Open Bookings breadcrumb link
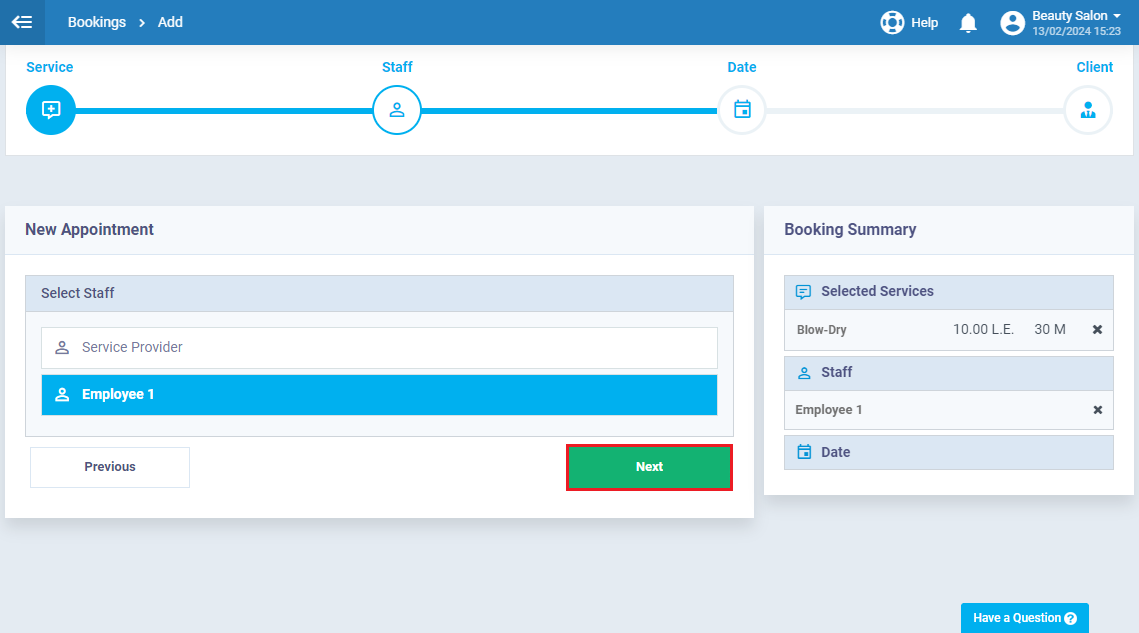The width and height of the screenshot is (1139, 633). tap(97, 22)
